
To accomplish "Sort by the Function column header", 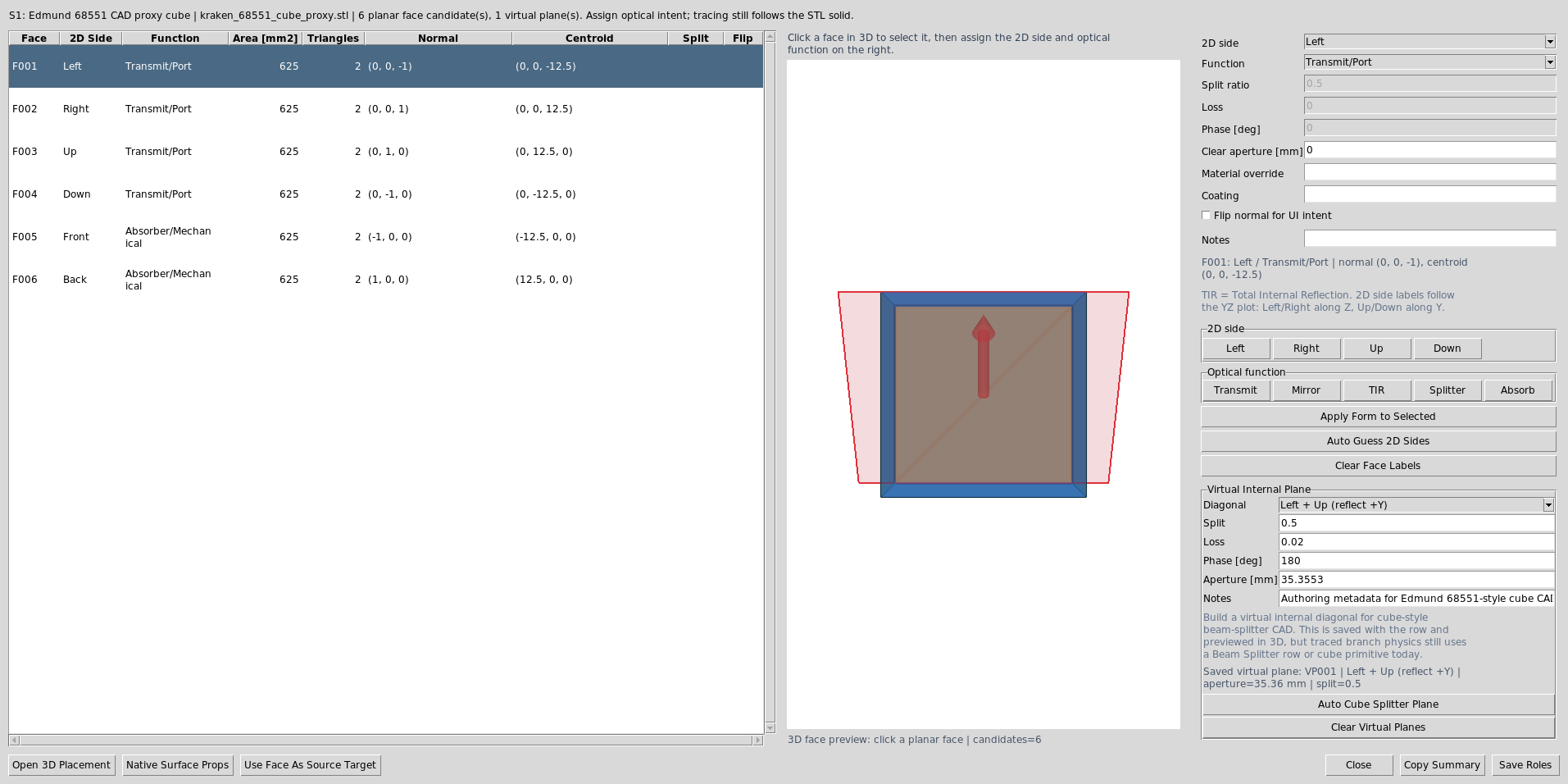I will 175,39.
